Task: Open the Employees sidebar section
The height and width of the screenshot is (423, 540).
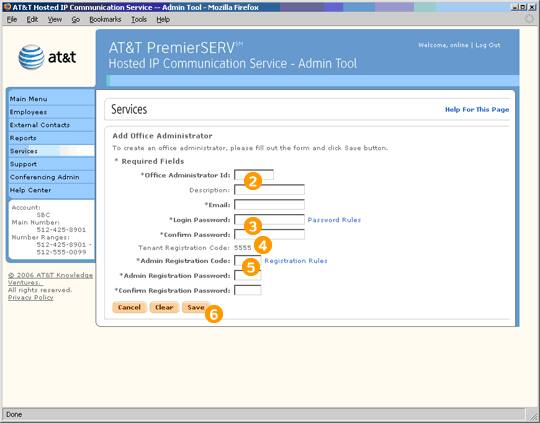Action: tap(51, 112)
